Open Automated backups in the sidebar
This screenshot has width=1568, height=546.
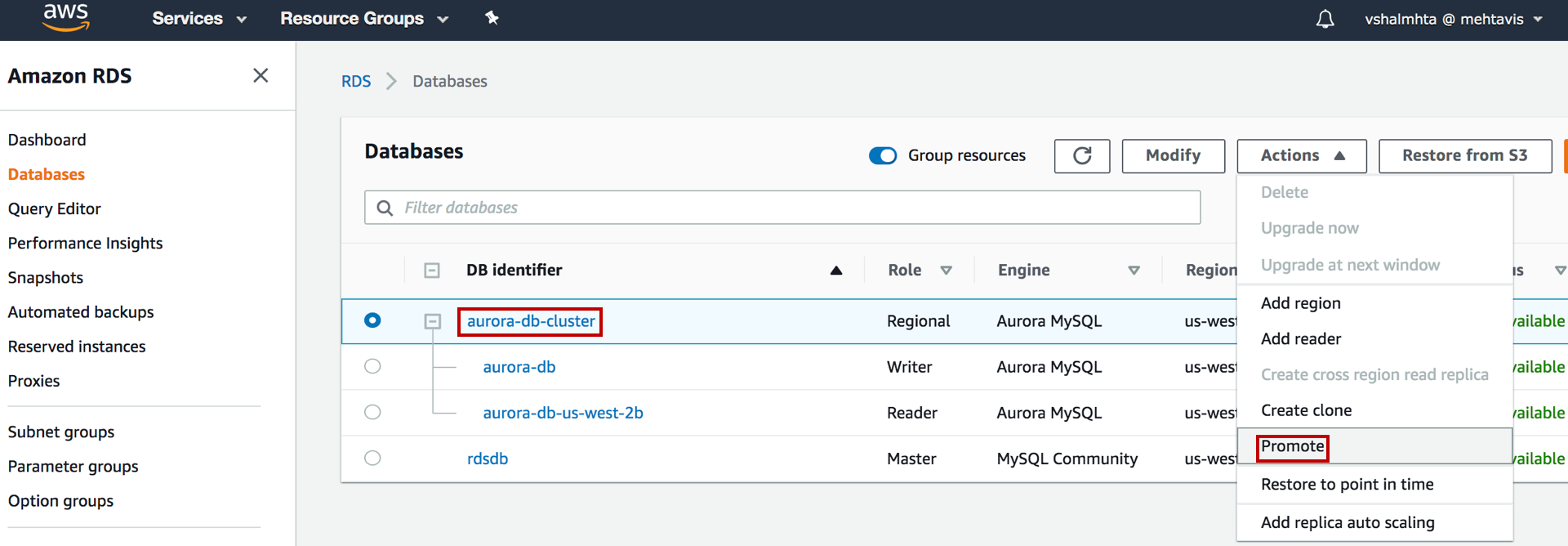click(x=81, y=312)
